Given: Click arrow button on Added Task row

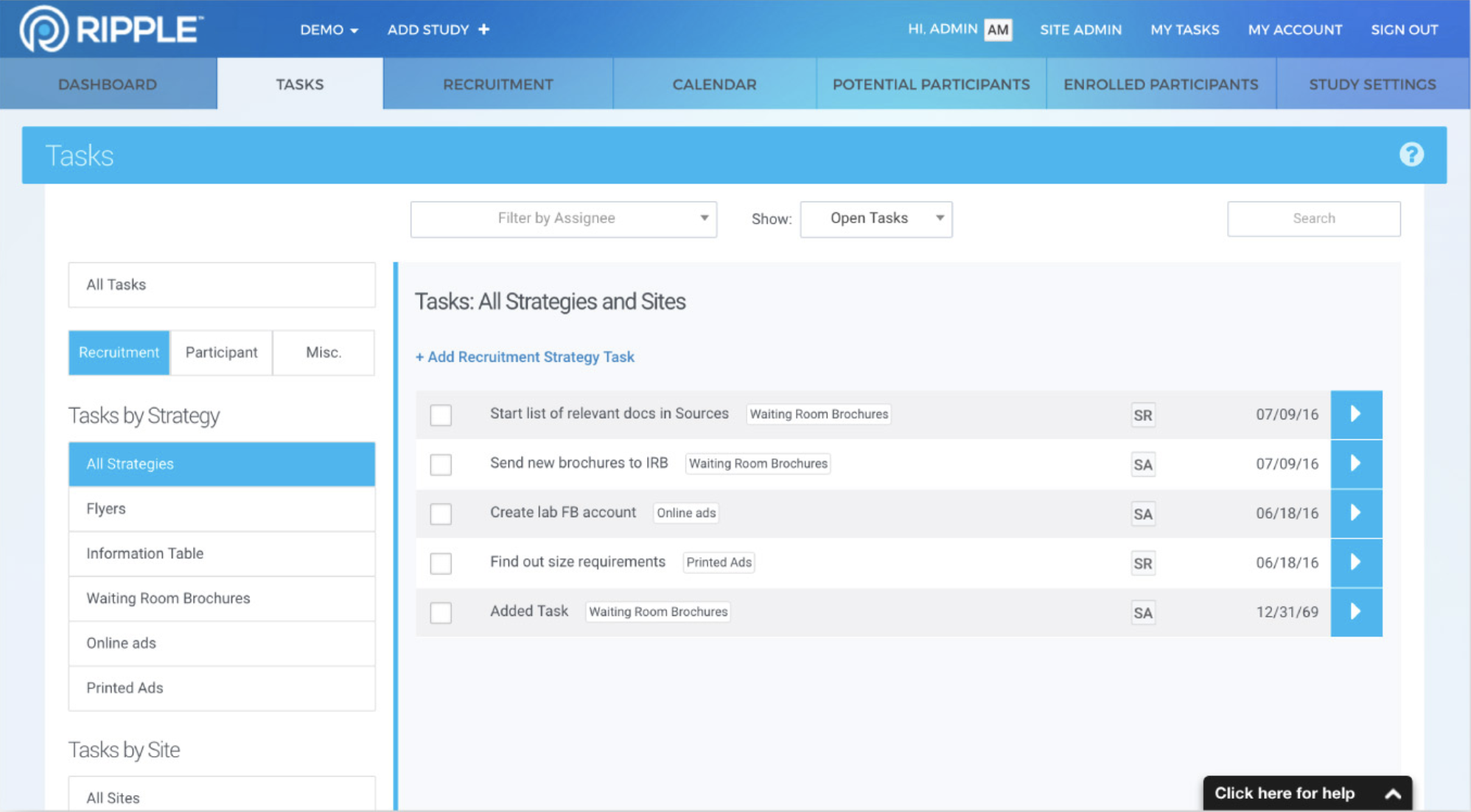Looking at the screenshot, I should (x=1355, y=612).
